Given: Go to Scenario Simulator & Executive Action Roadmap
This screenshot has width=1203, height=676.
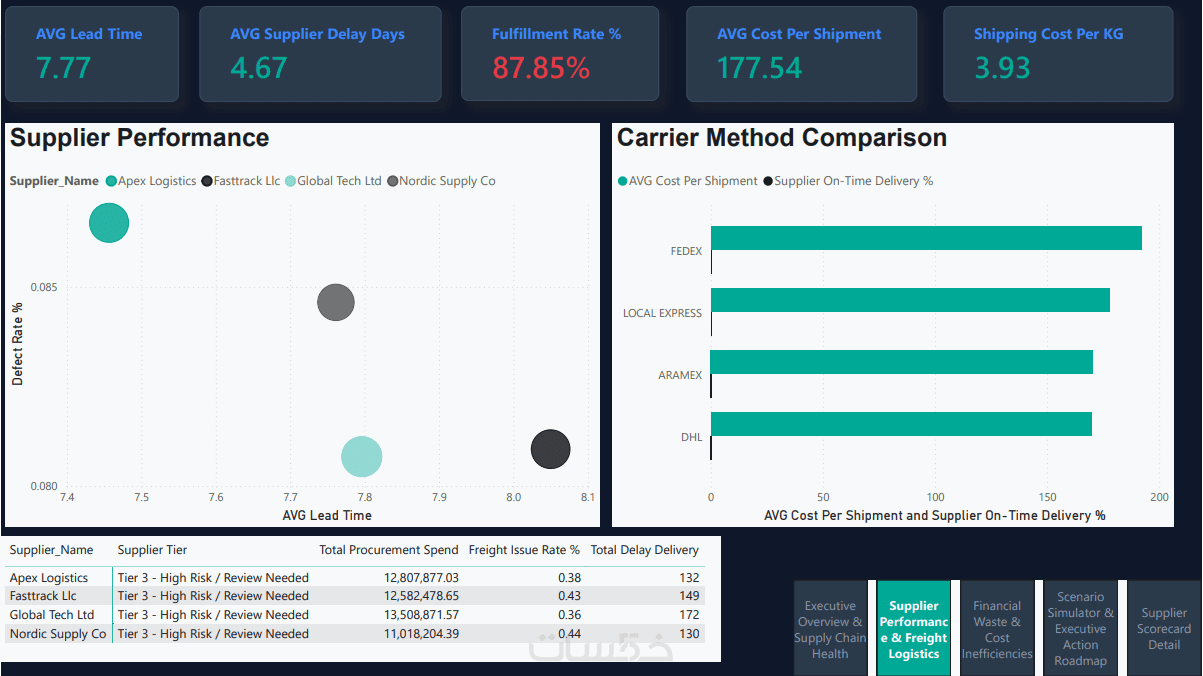Looking at the screenshot, I should tap(1080, 629).
